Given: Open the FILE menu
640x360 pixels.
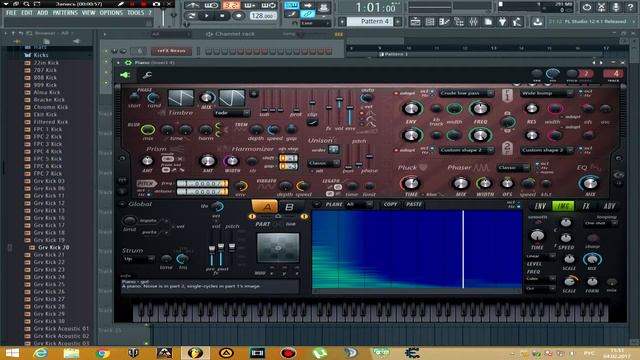Looking at the screenshot, I should [11, 13].
